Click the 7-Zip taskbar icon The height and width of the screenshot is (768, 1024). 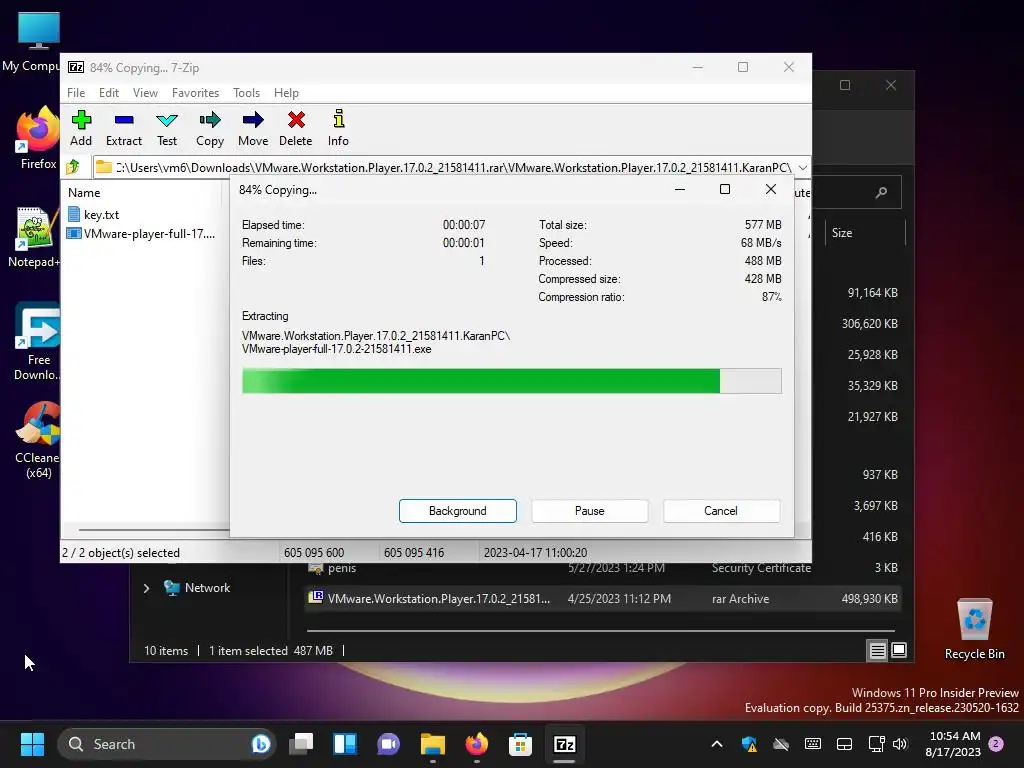pos(564,744)
